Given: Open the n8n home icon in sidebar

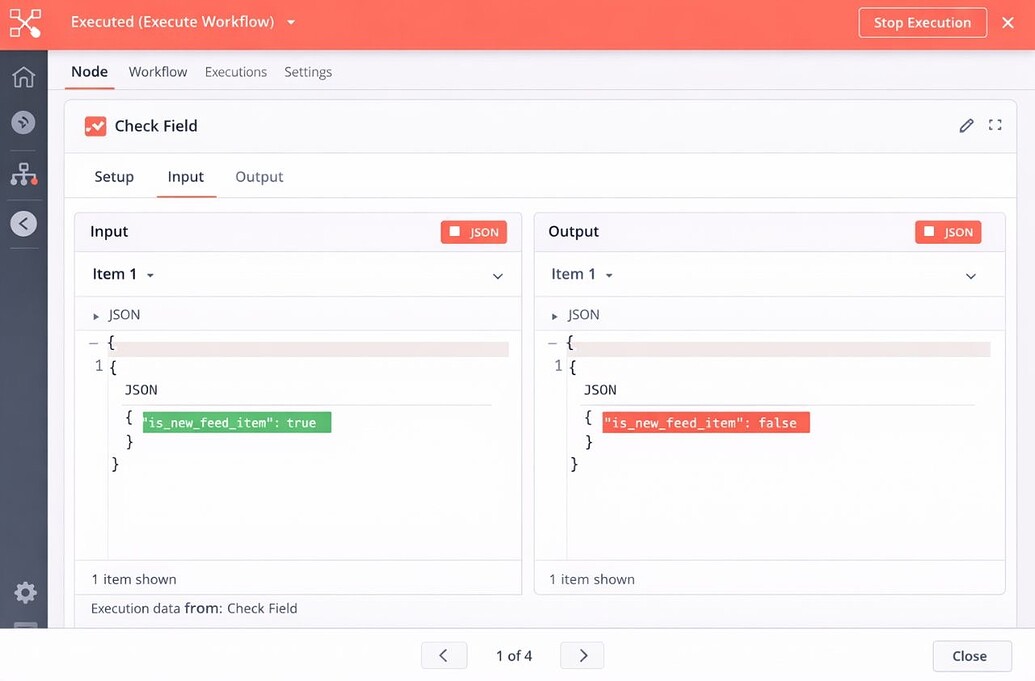Looking at the screenshot, I should point(24,74).
